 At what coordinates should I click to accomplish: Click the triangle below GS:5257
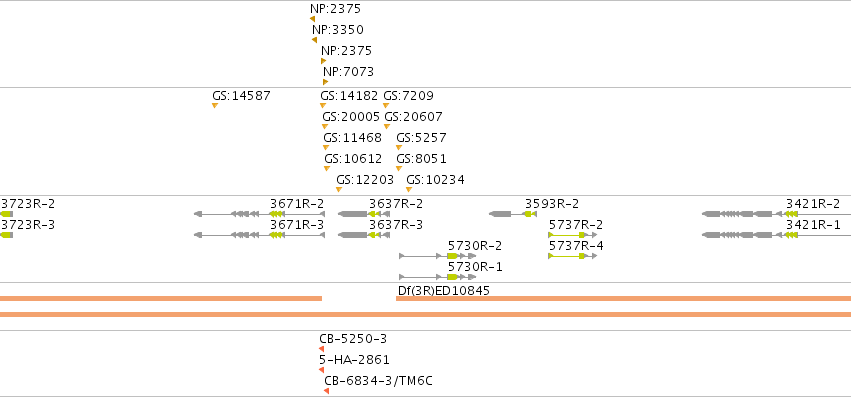(399, 147)
